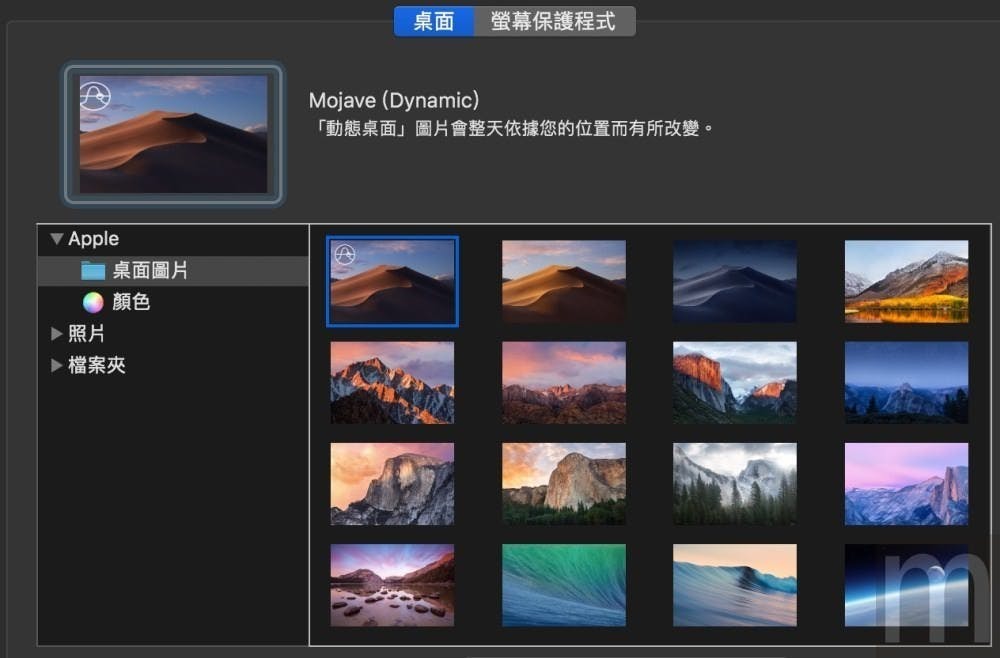Choose the lake with rocks sunset wallpaper
The height and width of the screenshot is (658, 1000).
(x=392, y=585)
